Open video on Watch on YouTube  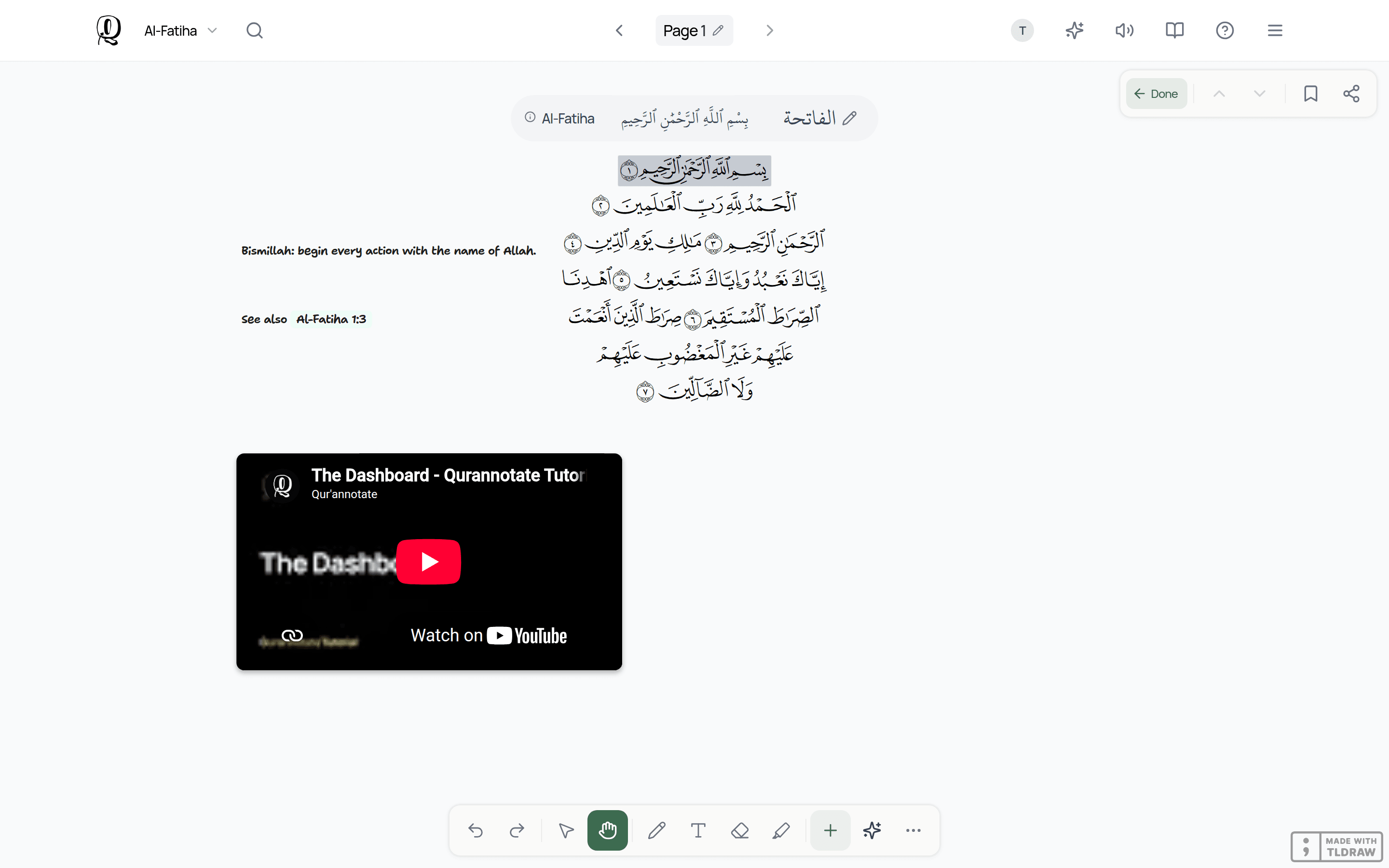[x=489, y=636]
